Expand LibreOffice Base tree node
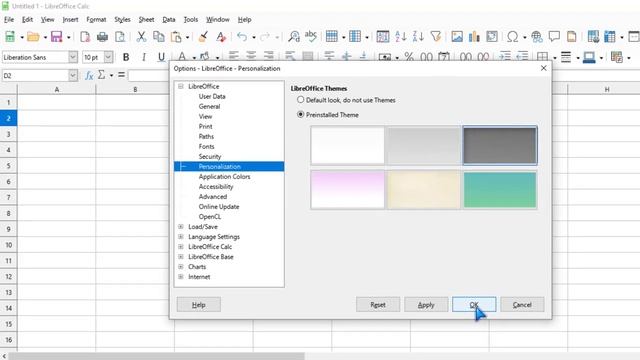The width and height of the screenshot is (640, 360). [x=181, y=257]
